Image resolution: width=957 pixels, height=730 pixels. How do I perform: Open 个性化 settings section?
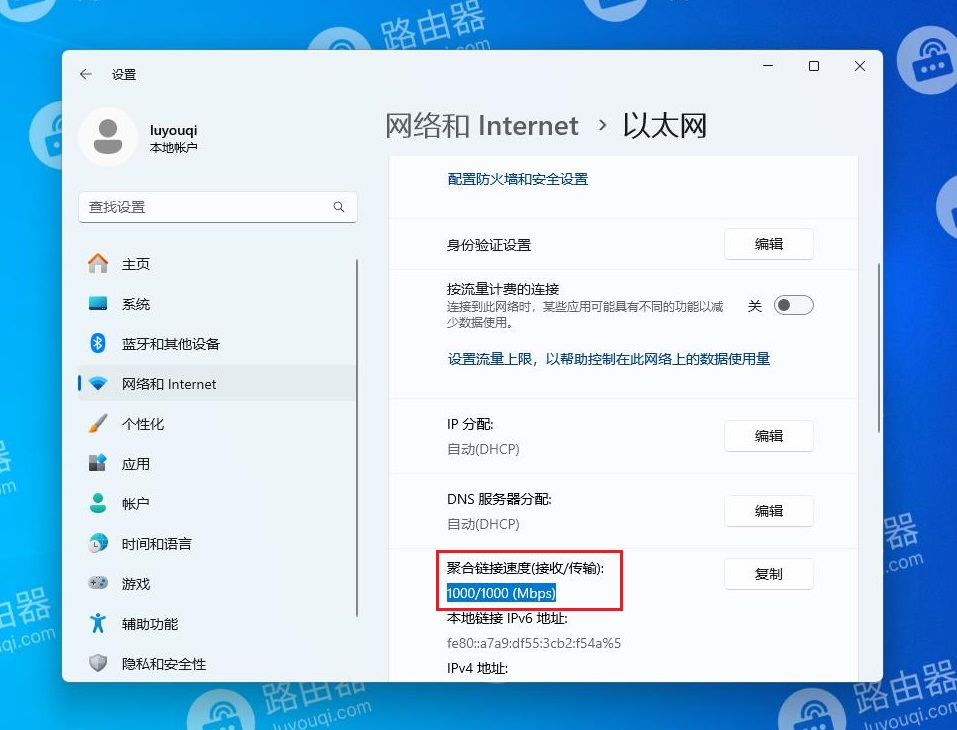217,423
